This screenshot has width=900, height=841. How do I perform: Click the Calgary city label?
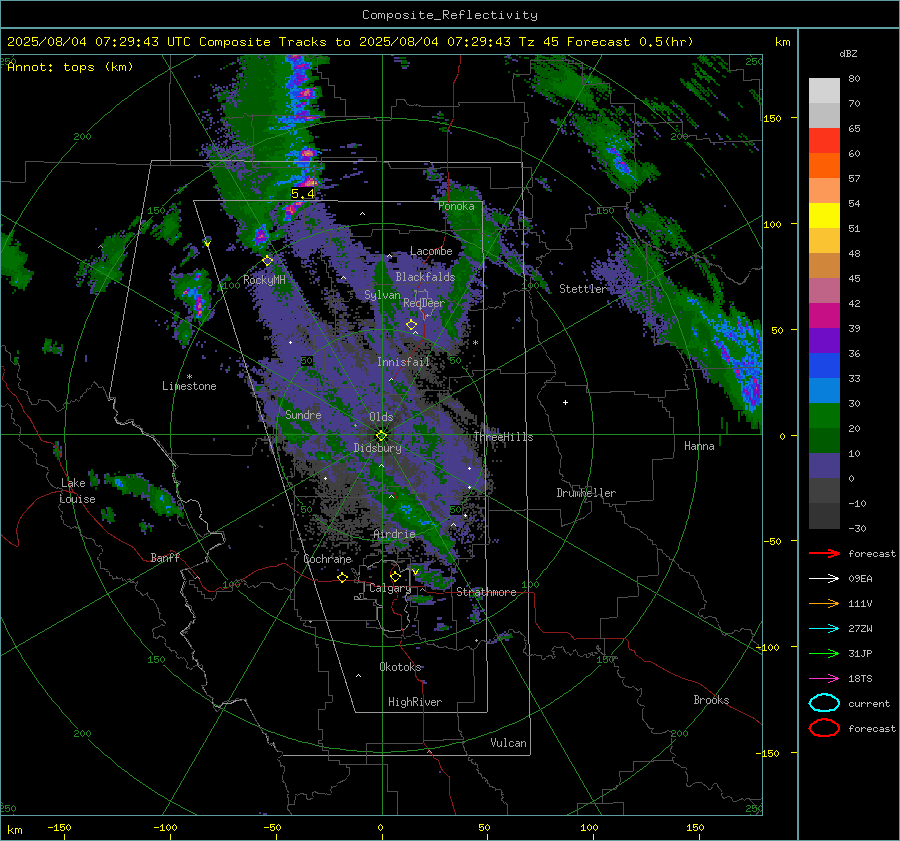(x=390, y=588)
